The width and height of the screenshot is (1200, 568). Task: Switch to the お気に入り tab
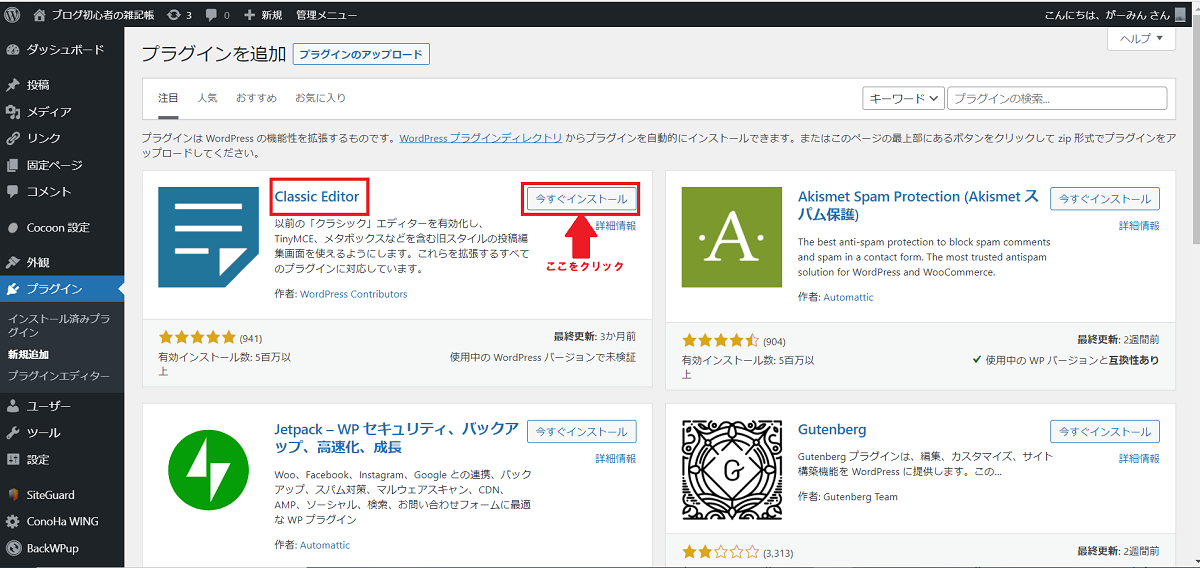pos(320,98)
